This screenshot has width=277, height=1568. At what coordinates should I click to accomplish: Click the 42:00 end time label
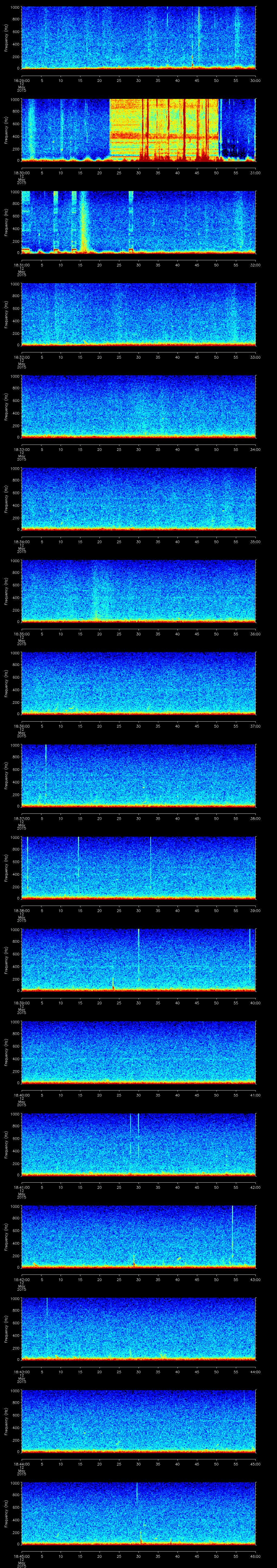[x=256, y=1187]
